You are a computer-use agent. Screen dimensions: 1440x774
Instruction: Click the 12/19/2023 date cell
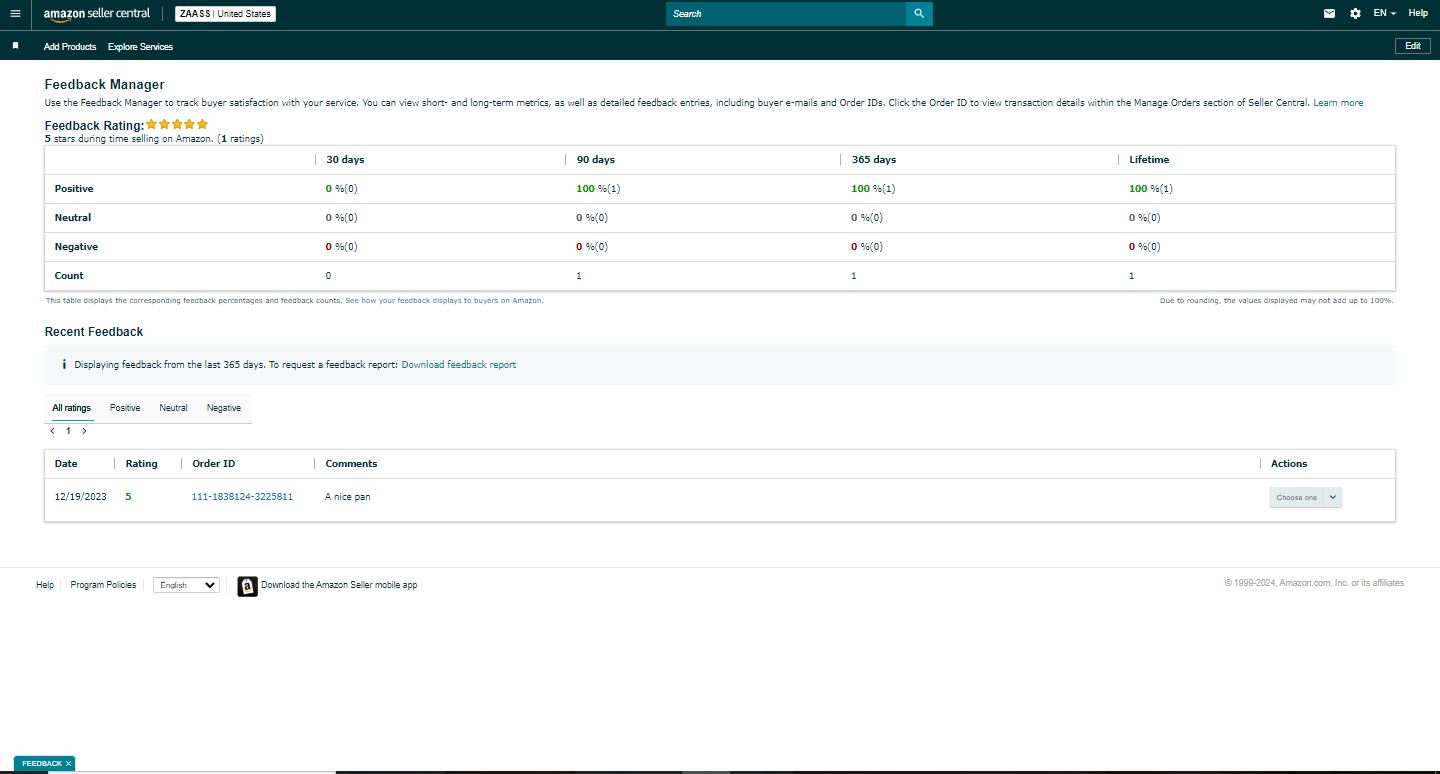pos(81,497)
